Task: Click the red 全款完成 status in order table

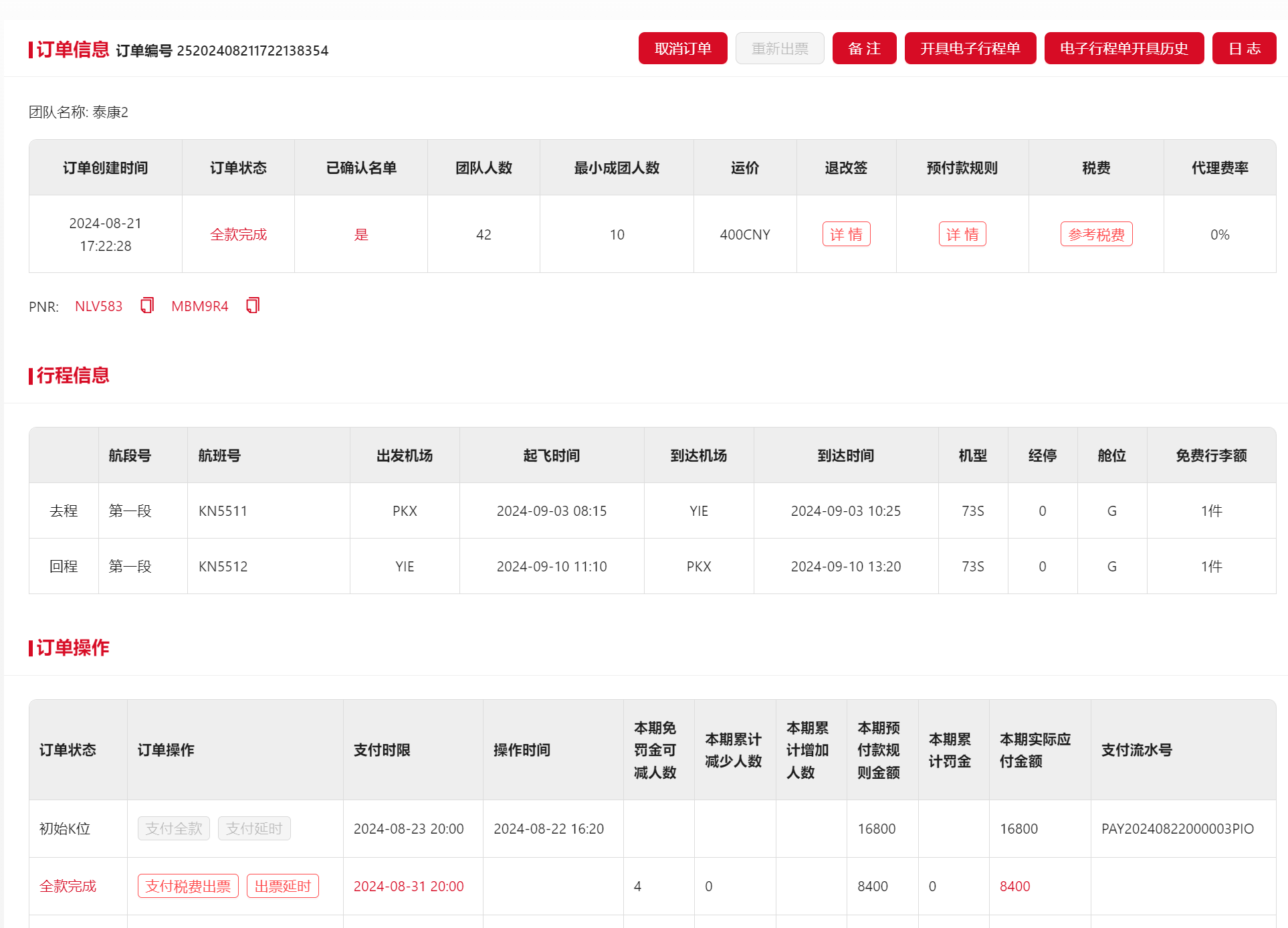Action: tap(238, 235)
